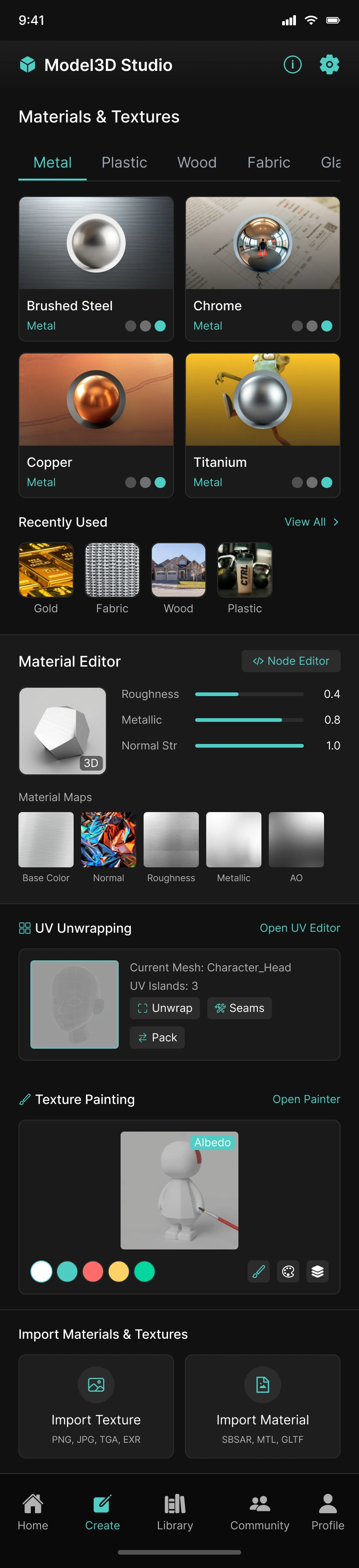Viewport: 359px width, 1568px height.
Task: Tap the Import Texture image icon
Action: [x=96, y=1384]
